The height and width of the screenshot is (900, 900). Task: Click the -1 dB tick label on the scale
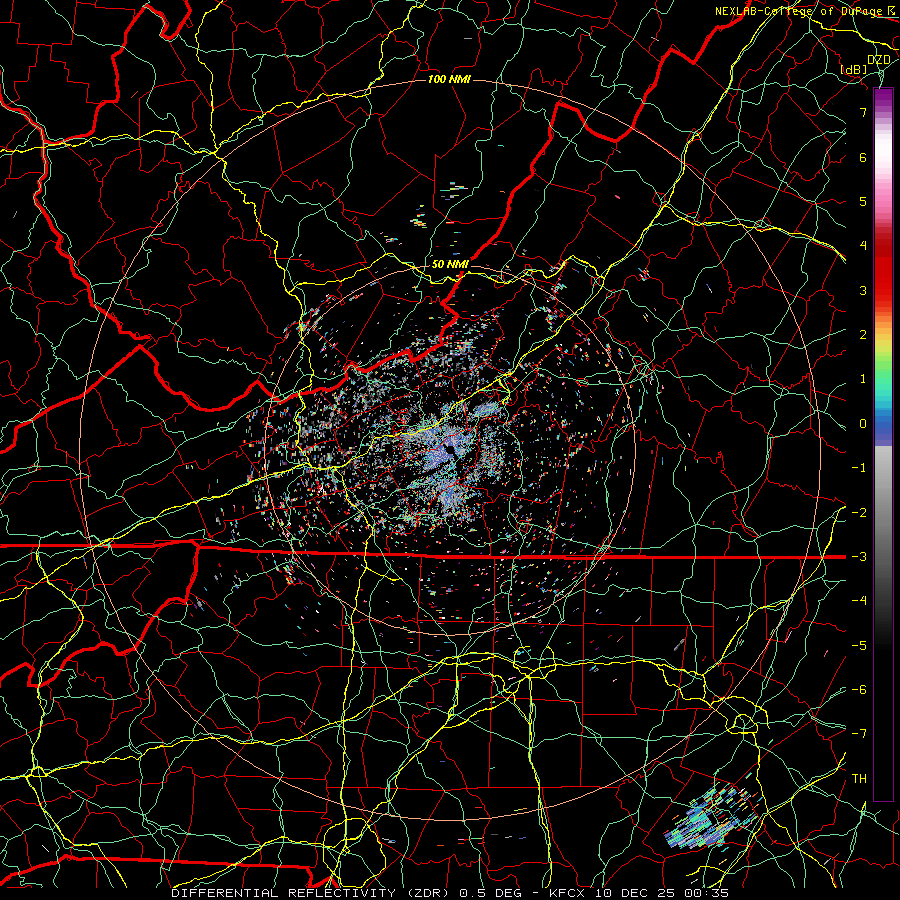pos(859,468)
